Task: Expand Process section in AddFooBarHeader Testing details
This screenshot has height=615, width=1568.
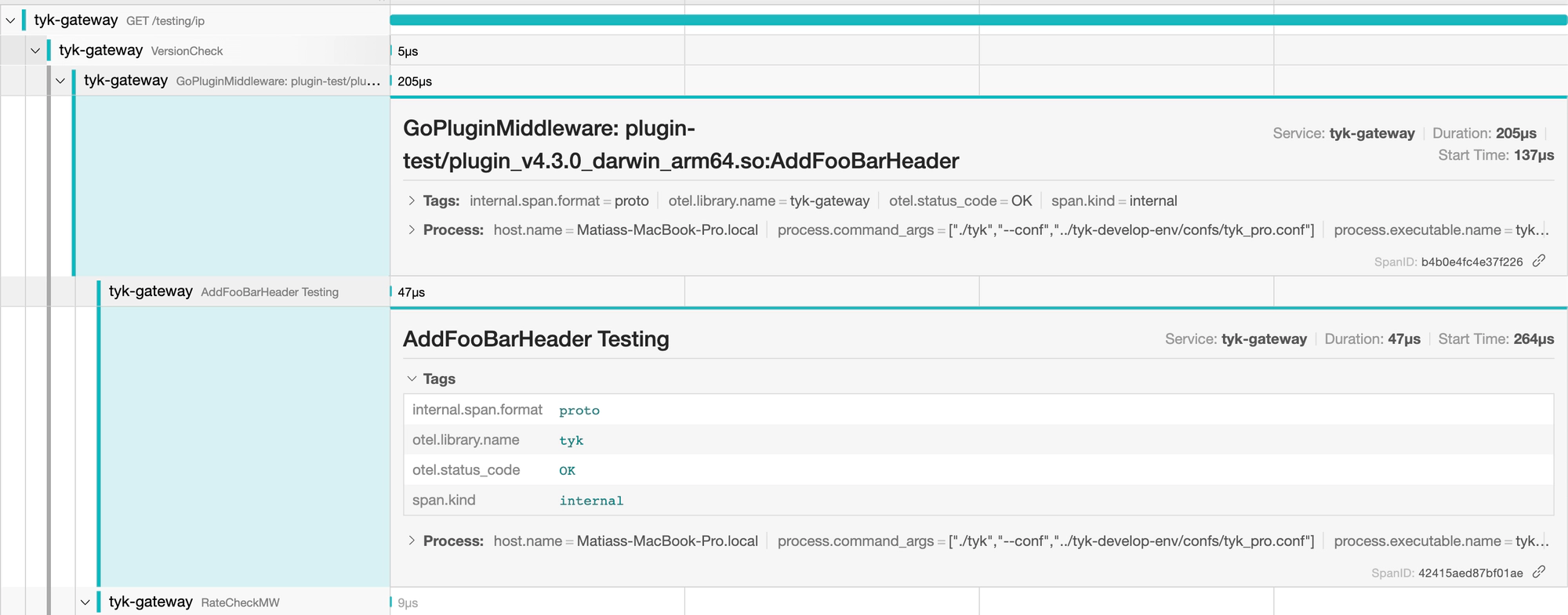Action: 412,541
